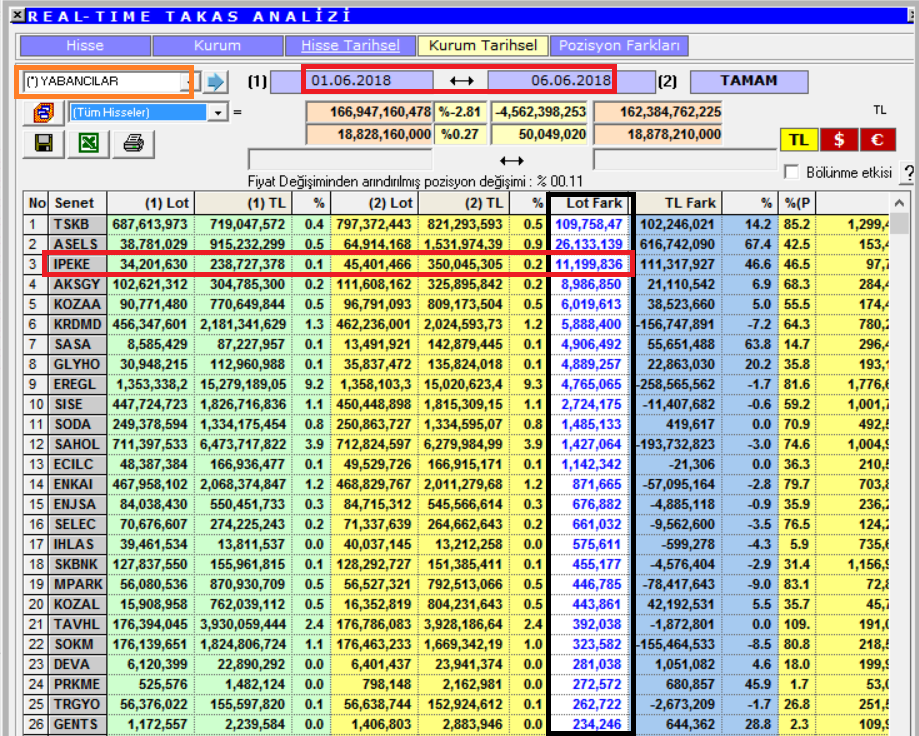Open the YABANCILAR institution dropdown
Image resolution: width=919 pixels, height=736 pixels.
click(x=188, y=81)
